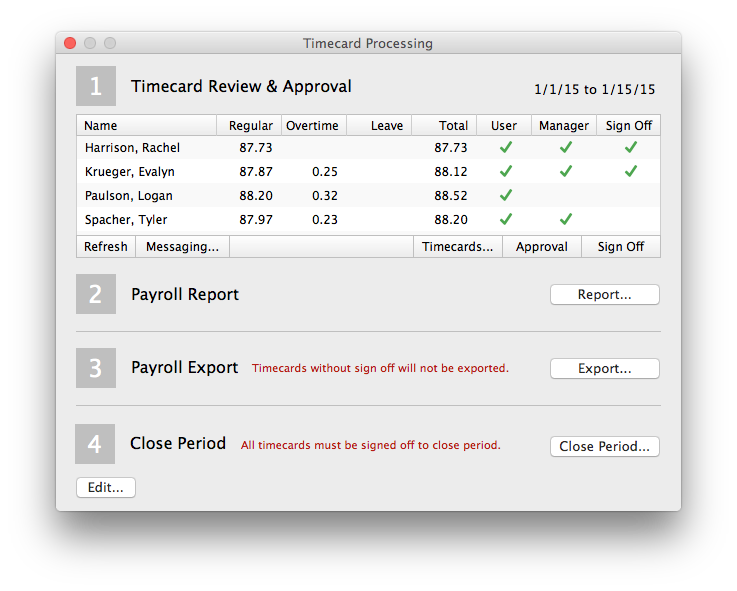Click Harrison, Rachel's Manager checkmark
This screenshot has width=737, height=591.
[x=566, y=147]
